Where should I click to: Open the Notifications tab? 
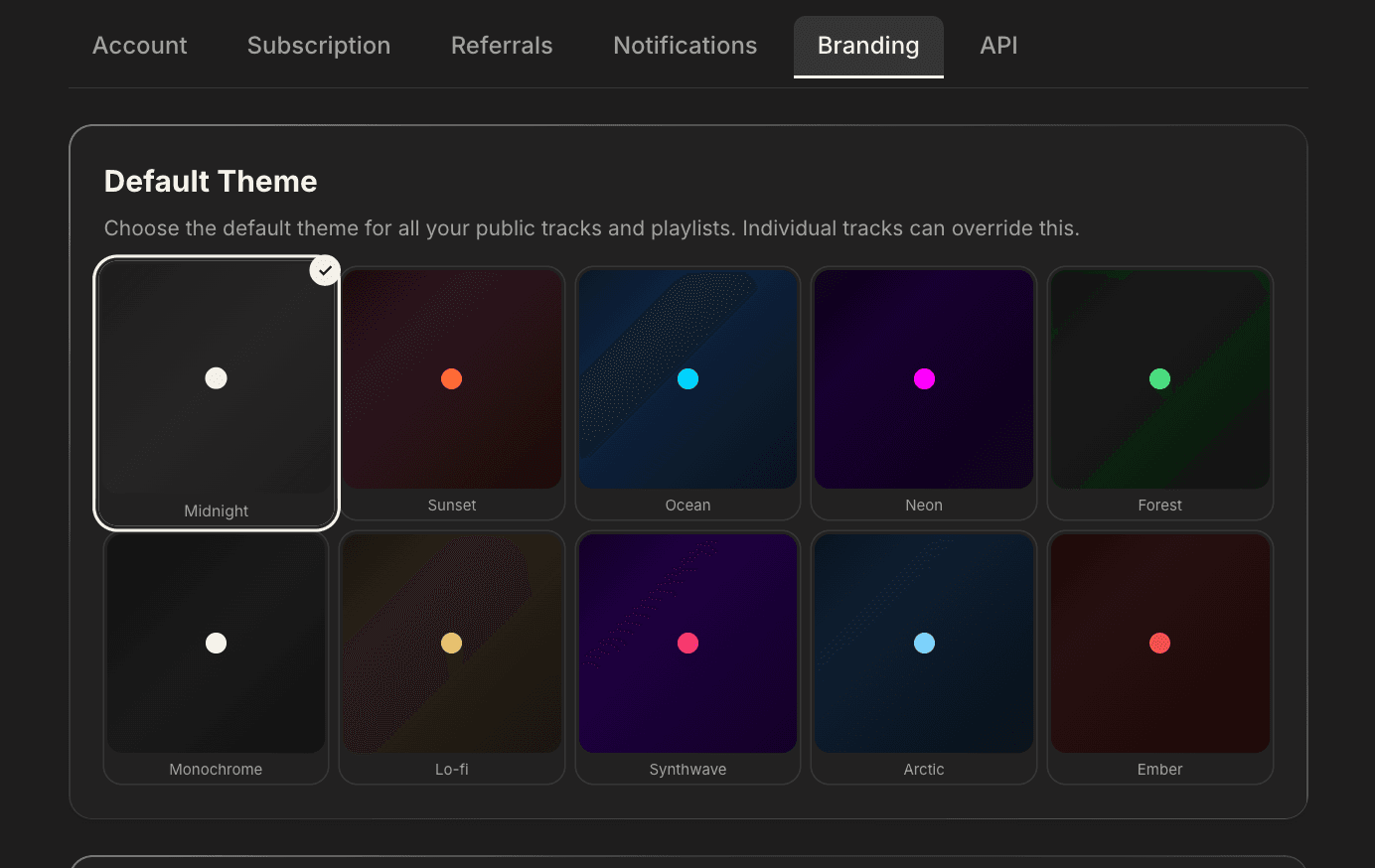point(685,45)
